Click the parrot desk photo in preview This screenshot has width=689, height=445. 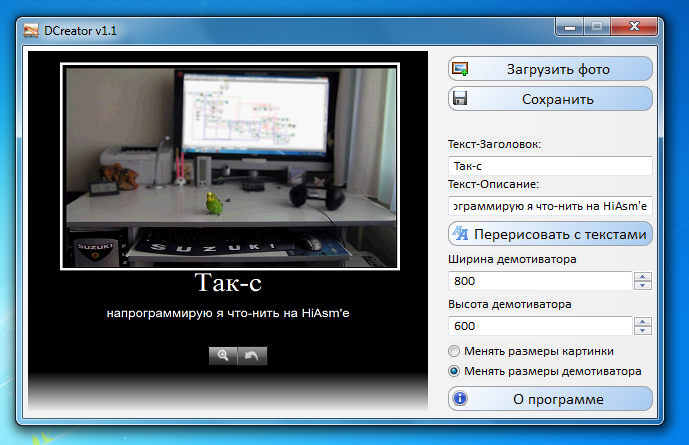(230, 165)
